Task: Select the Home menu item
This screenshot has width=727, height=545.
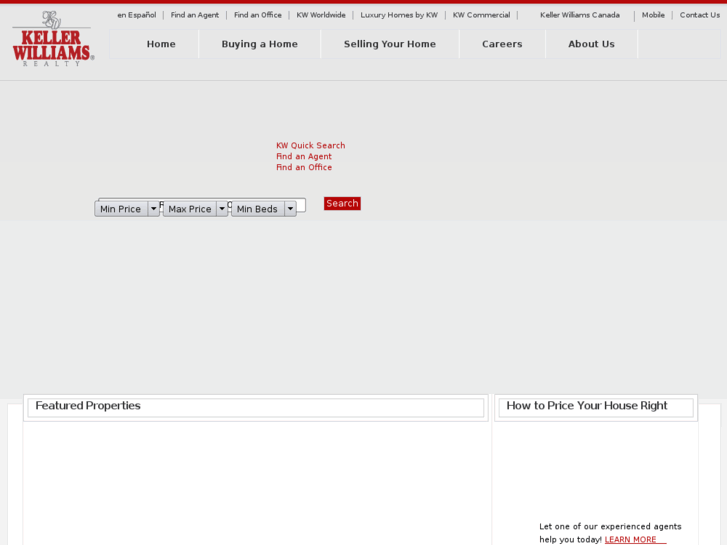Action: (161, 44)
